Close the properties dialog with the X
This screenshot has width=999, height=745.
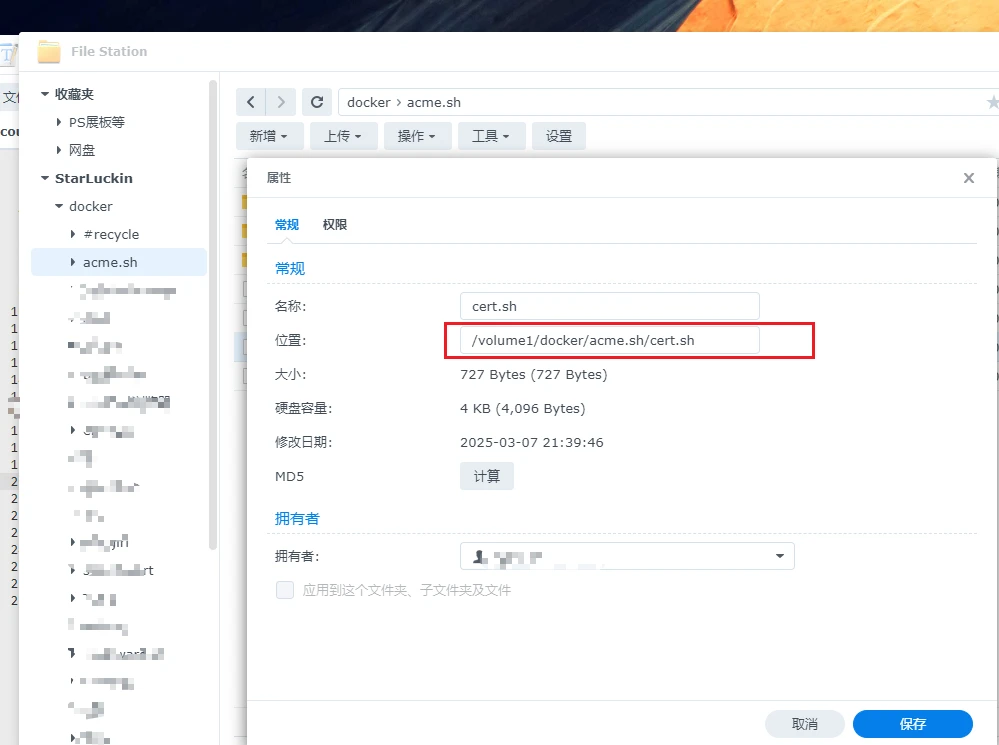tap(968, 178)
